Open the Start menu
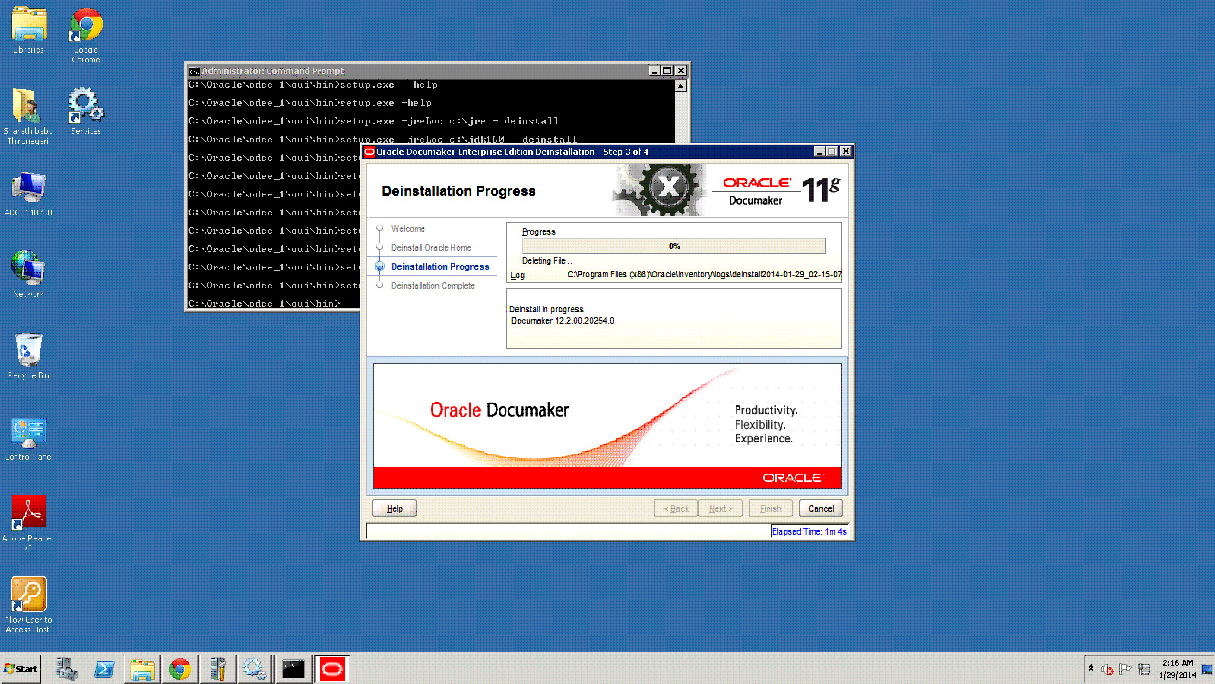 click(x=20, y=668)
